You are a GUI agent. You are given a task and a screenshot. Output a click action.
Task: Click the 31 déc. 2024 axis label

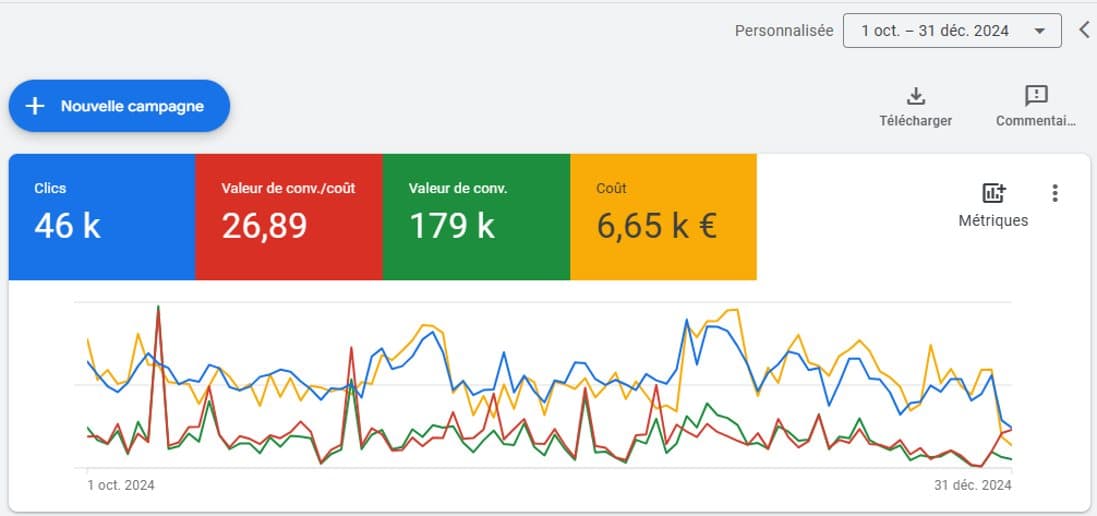(972, 485)
